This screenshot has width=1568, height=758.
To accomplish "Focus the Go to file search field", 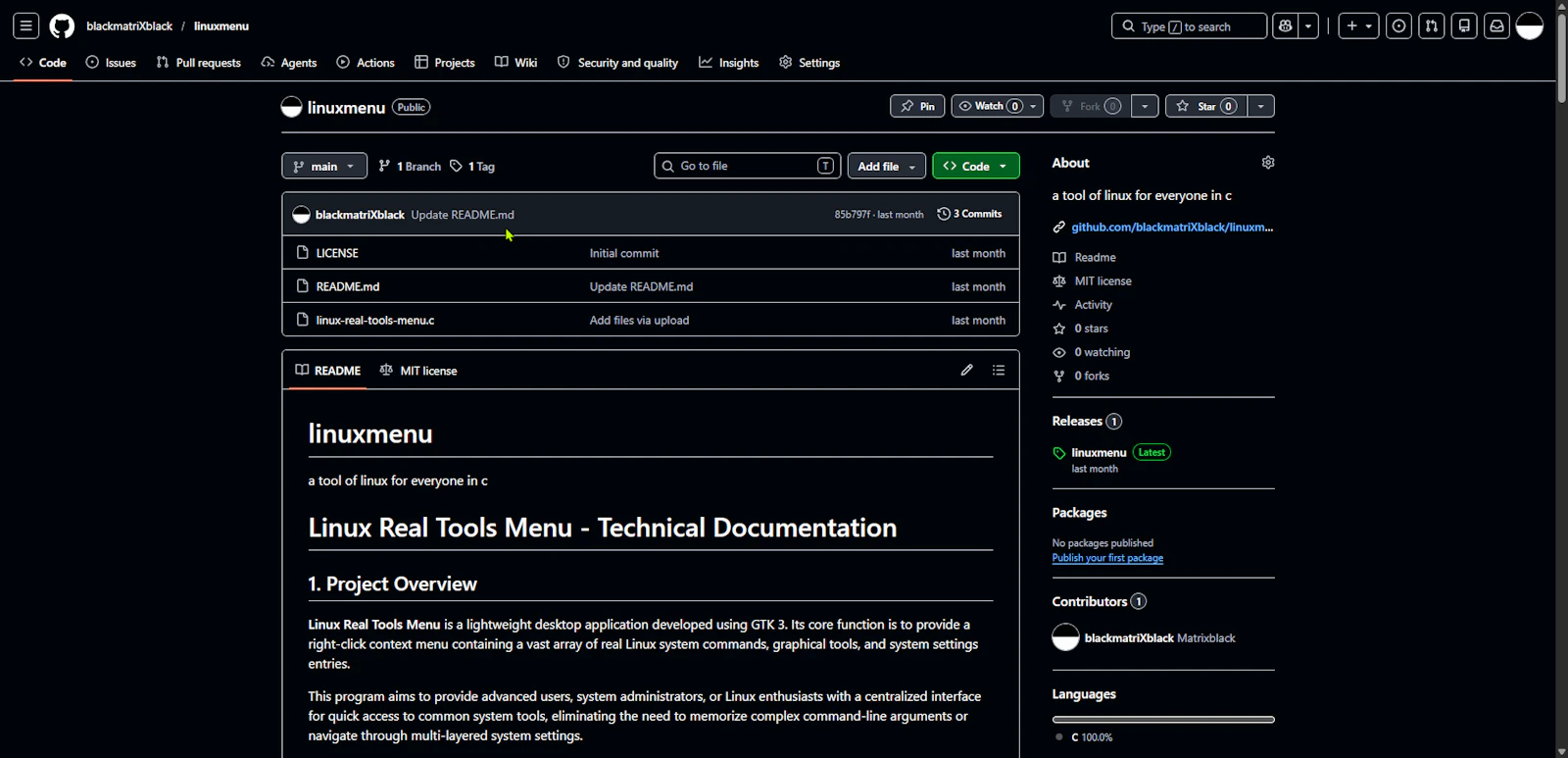I will 748,166.
